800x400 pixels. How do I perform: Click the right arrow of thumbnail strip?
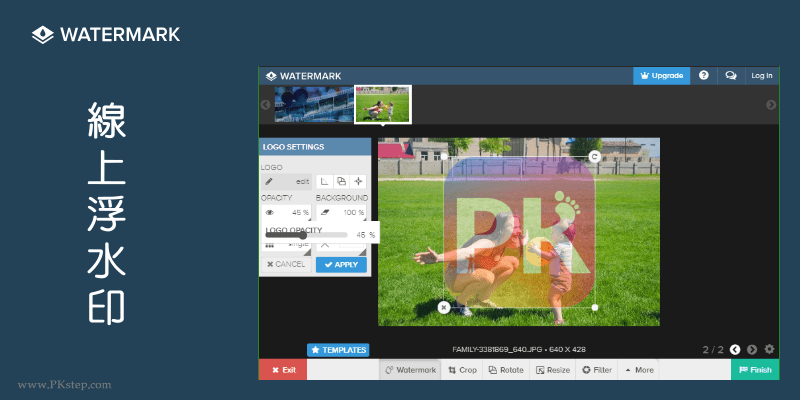coord(771,105)
